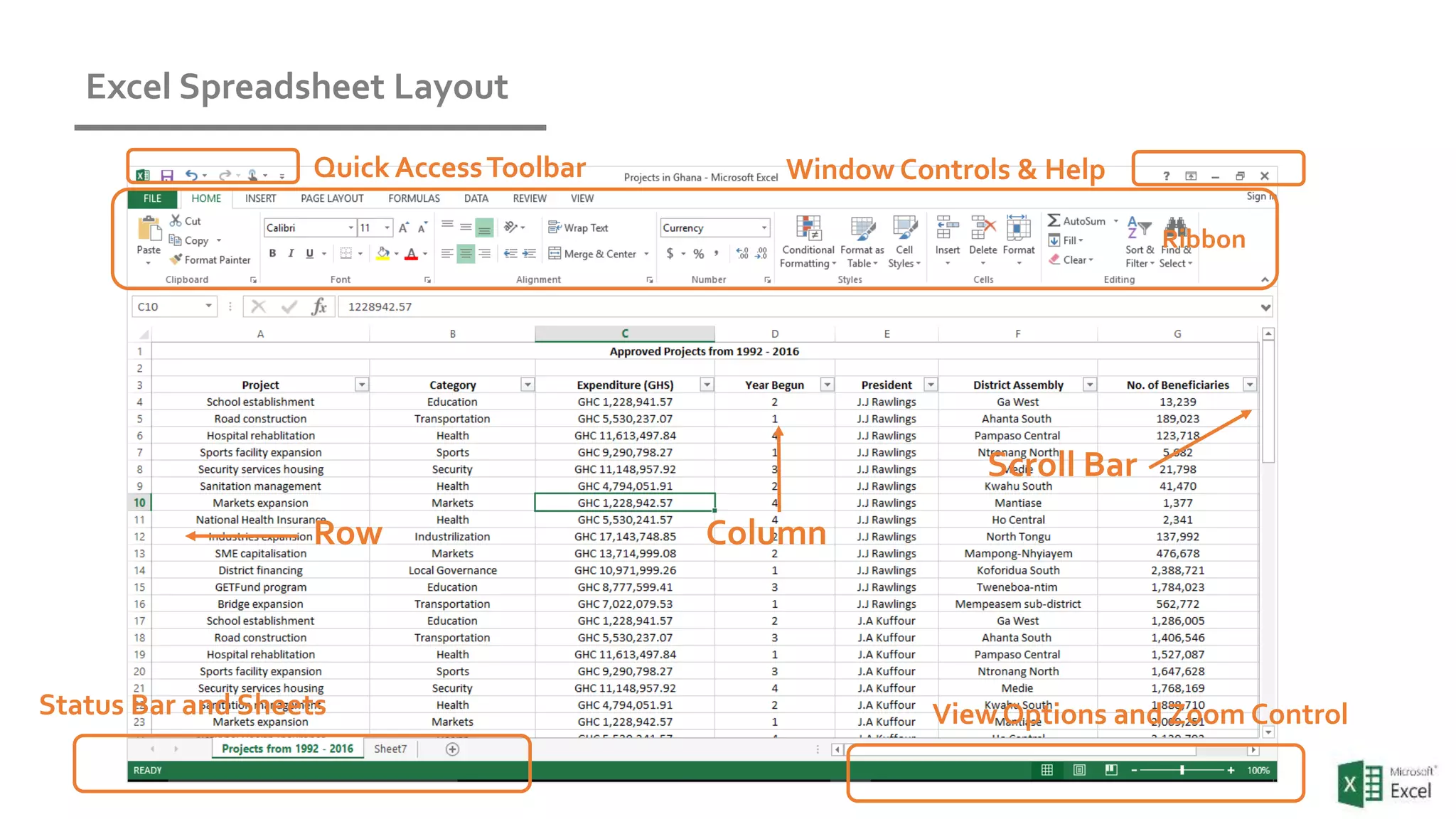Switch to Page Layout view icon

[x=1079, y=770]
